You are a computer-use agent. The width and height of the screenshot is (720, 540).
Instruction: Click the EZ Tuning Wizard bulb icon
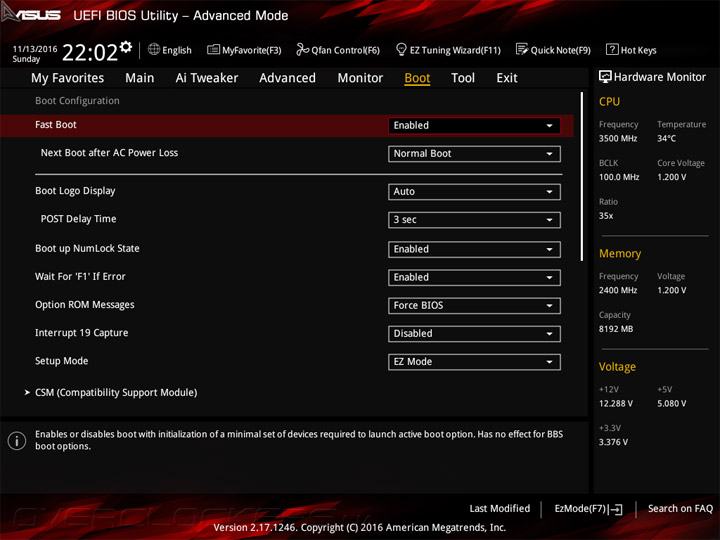click(x=401, y=49)
